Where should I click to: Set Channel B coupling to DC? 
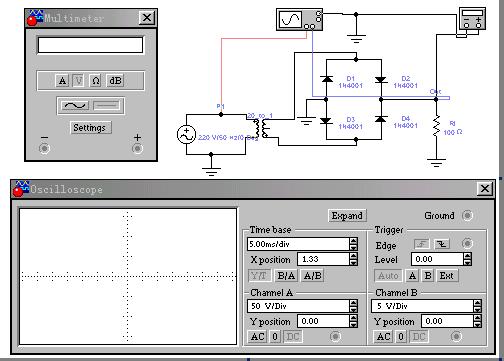pos(419,337)
